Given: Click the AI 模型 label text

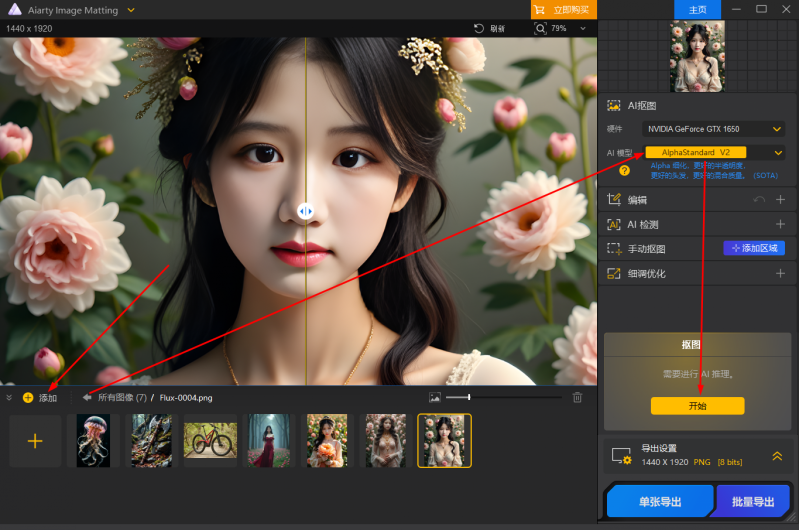Looking at the screenshot, I should coord(619,153).
